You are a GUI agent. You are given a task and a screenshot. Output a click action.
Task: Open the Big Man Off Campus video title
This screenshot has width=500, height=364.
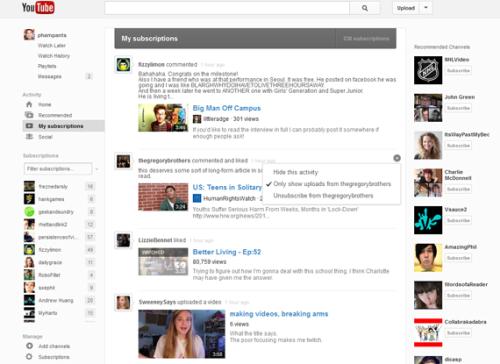pos(227,108)
